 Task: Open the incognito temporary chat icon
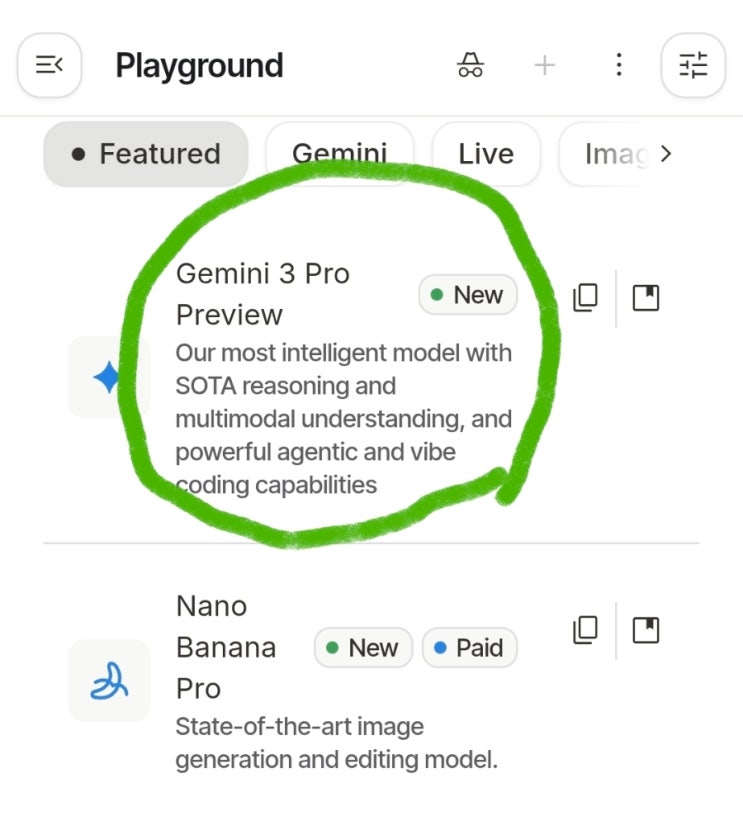470,65
